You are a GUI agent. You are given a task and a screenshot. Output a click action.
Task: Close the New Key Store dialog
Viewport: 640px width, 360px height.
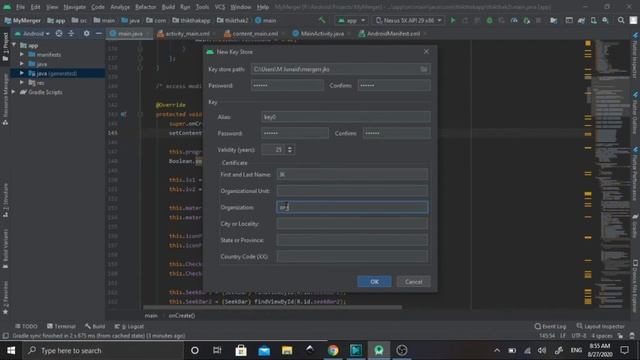426,51
